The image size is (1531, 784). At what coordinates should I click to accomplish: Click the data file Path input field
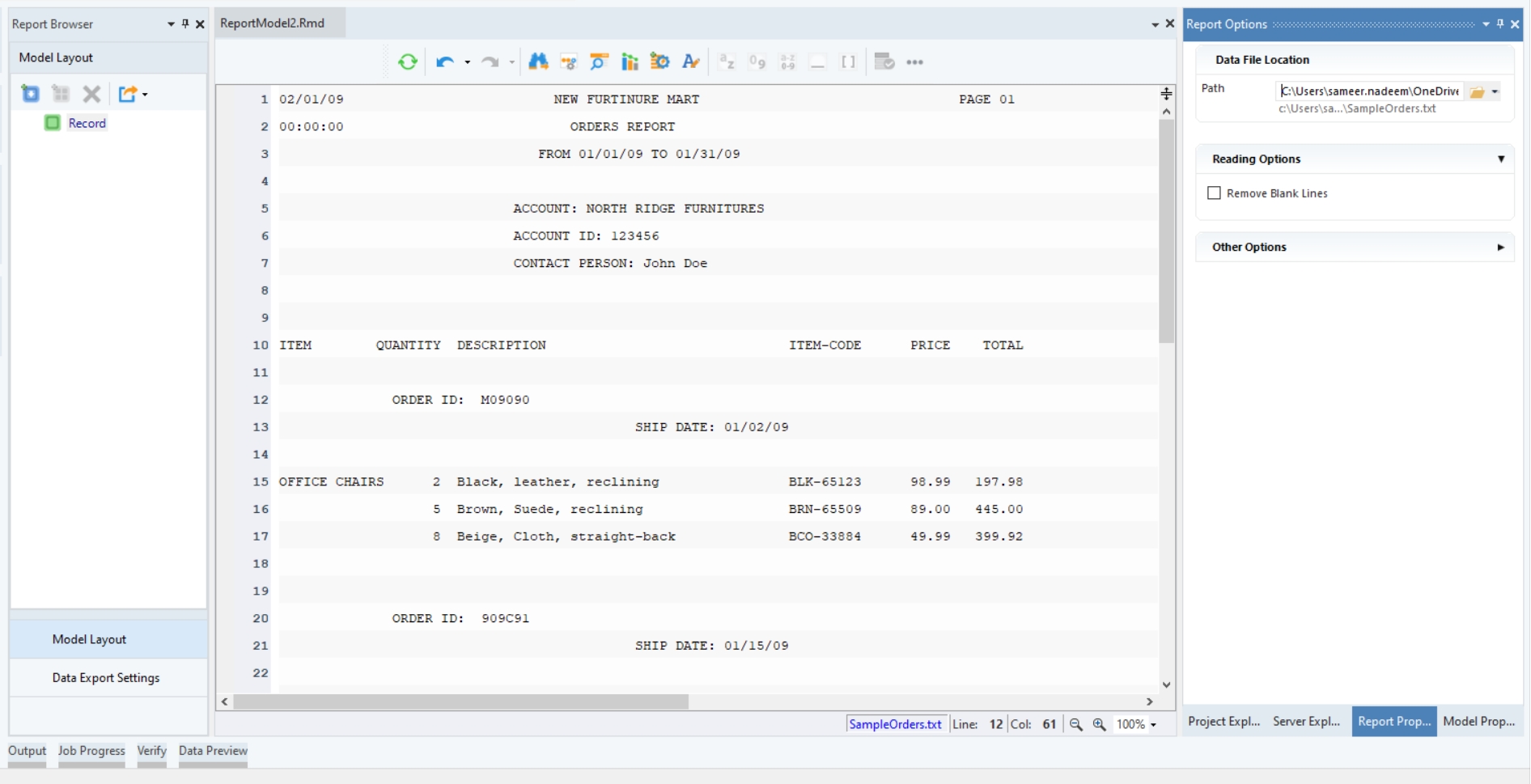[1369, 91]
